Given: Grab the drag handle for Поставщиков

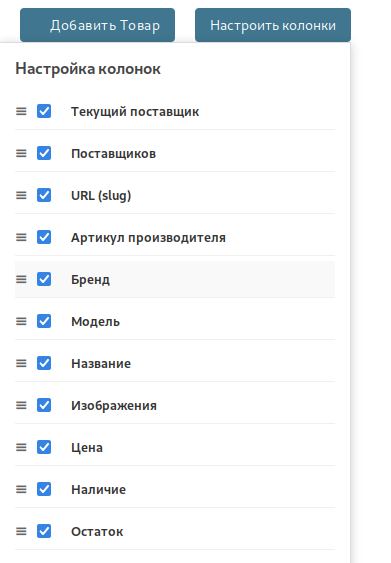Looking at the screenshot, I should (21, 153).
